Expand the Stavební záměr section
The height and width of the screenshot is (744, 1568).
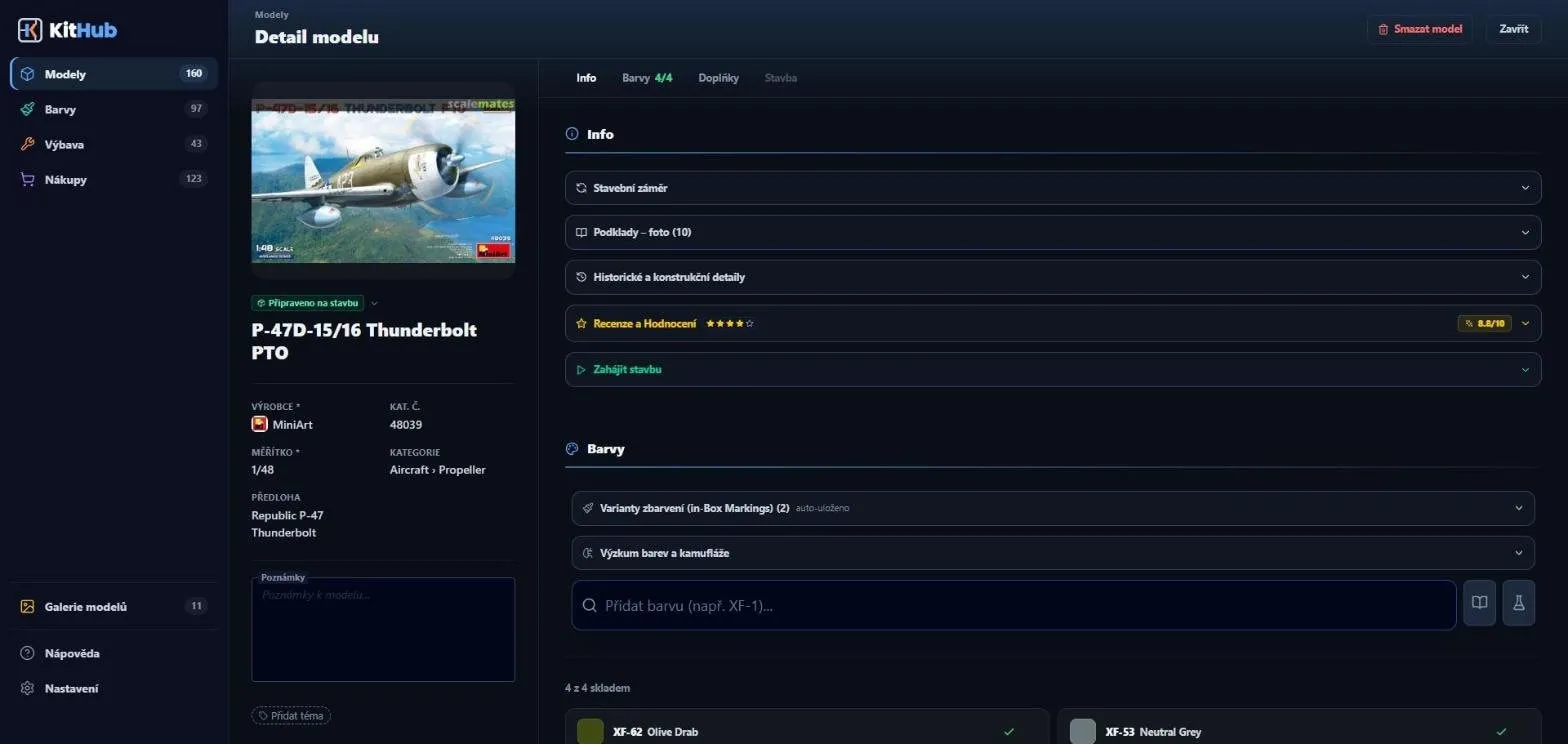click(x=1053, y=188)
